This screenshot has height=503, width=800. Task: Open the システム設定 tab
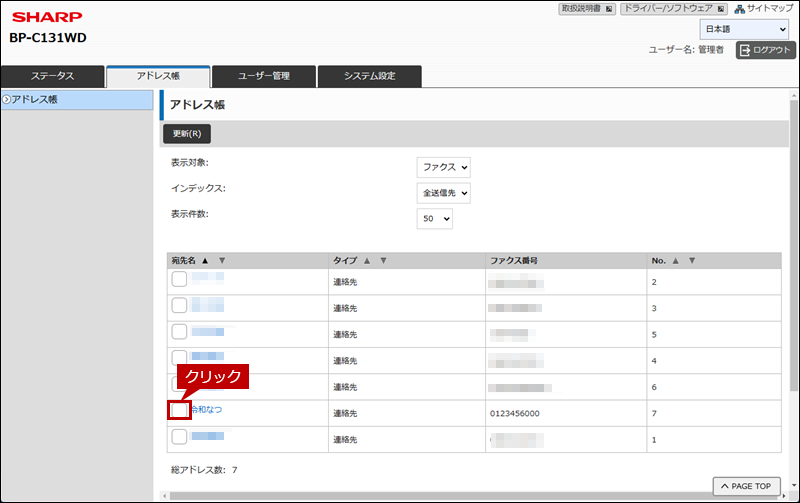pos(369,76)
